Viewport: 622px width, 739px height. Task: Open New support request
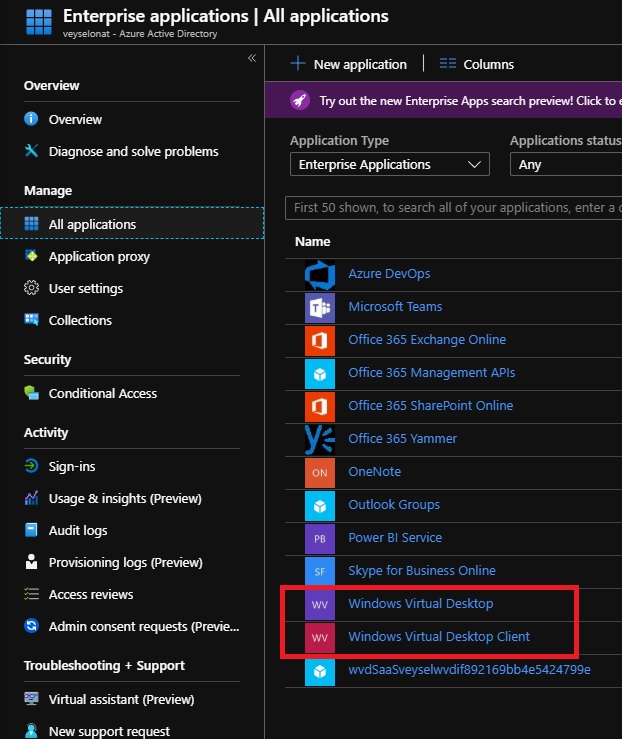(109, 731)
